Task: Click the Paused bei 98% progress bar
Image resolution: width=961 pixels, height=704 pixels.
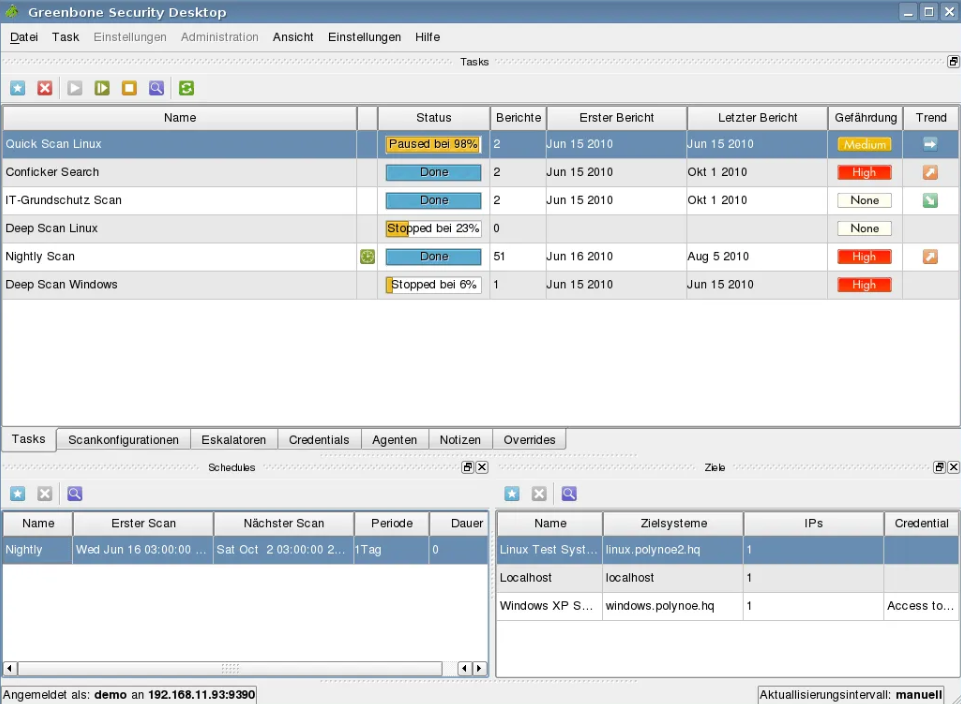Action: [x=433, y=144]
